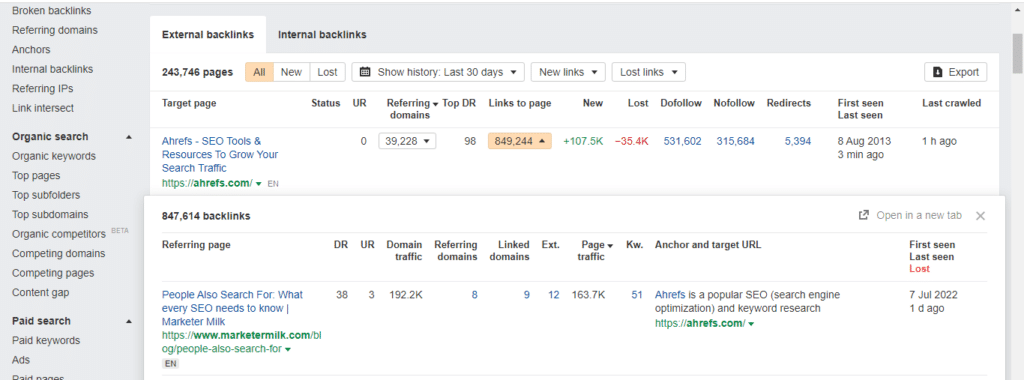Open the 12 external links value

point(554,295)
